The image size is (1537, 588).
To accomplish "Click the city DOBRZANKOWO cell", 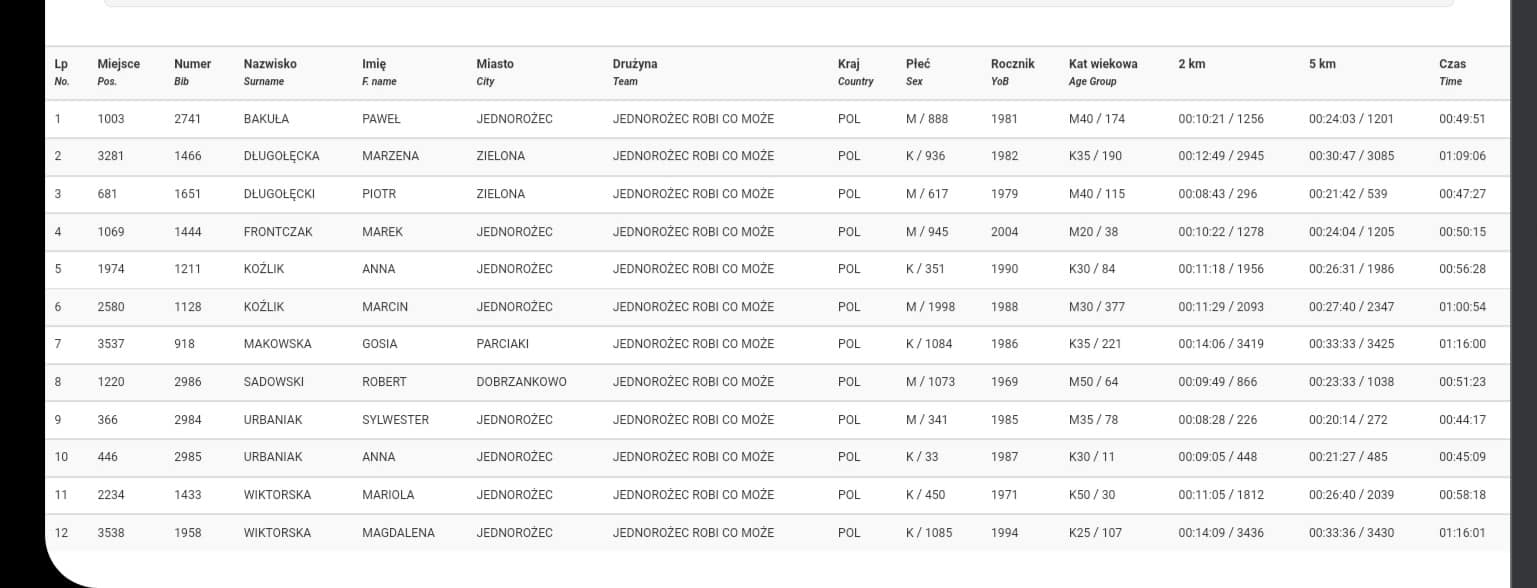I will point(521,382).
